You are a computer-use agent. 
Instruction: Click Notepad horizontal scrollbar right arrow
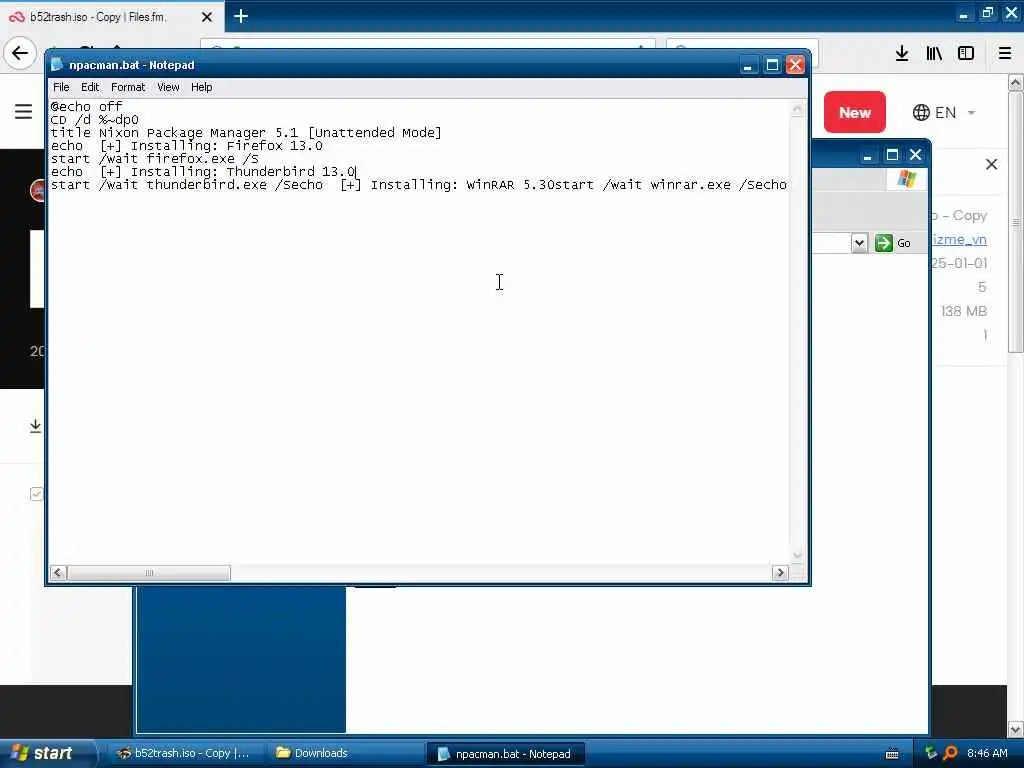(x=780, y=573)
